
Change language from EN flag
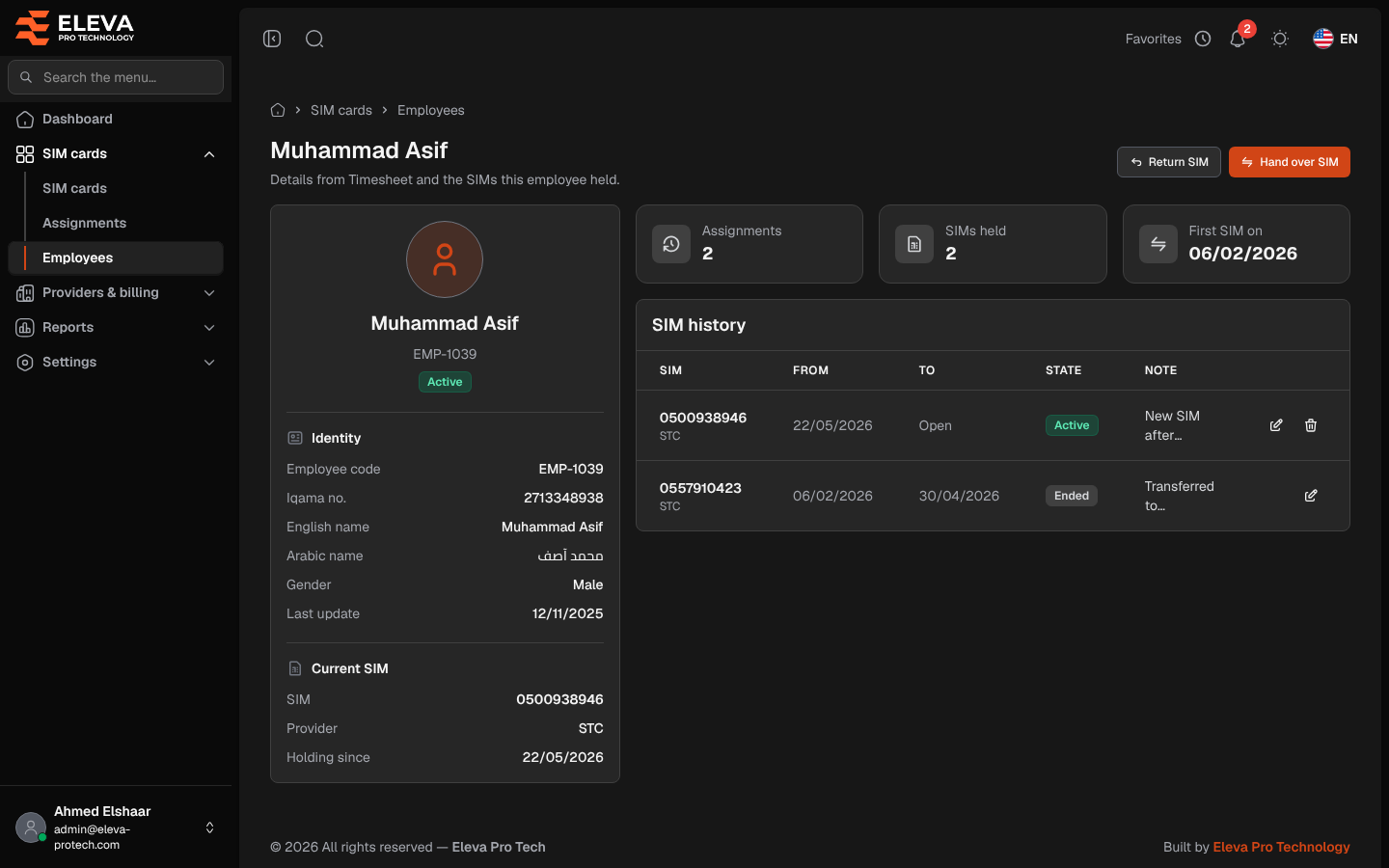[x=1335, y=39]
